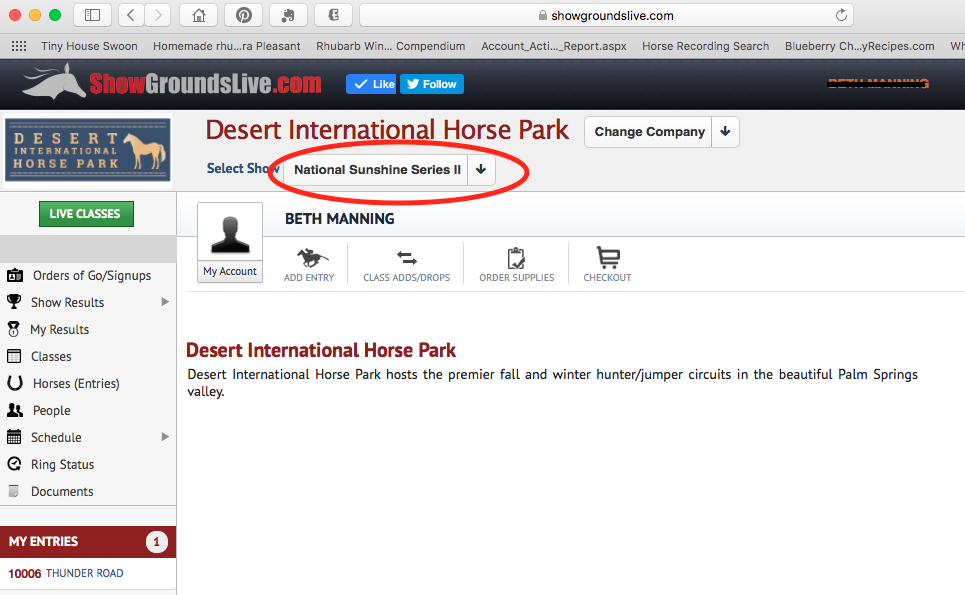Open Class Adds/Drops arrows icon
The width and height of the screenshot is (965, 595).
coord(406,258)
